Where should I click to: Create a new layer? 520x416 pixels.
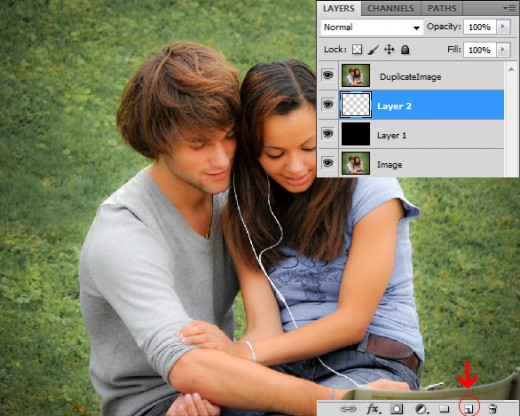(x=469, y=409)
